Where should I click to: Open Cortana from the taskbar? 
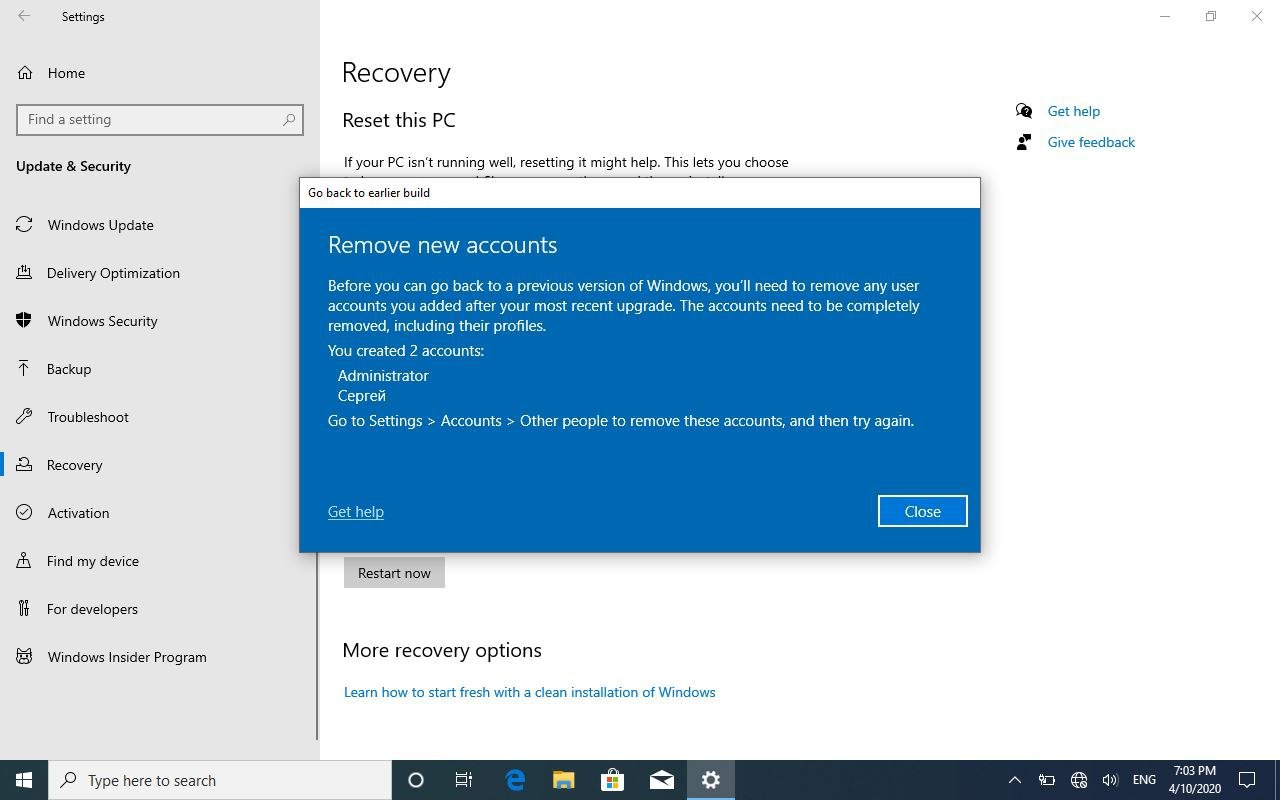tap(416, 780)
